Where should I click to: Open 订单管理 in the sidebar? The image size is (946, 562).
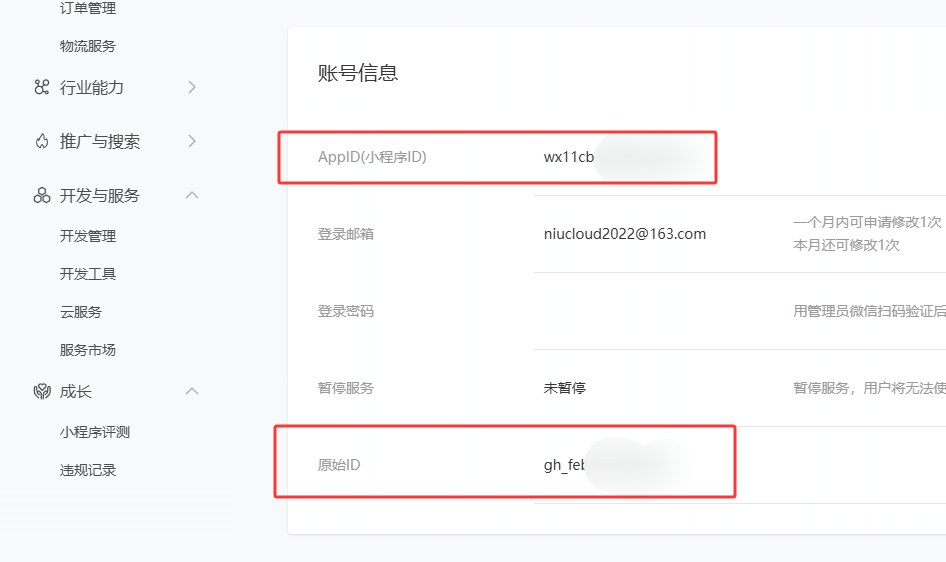[x=88, y=9]
